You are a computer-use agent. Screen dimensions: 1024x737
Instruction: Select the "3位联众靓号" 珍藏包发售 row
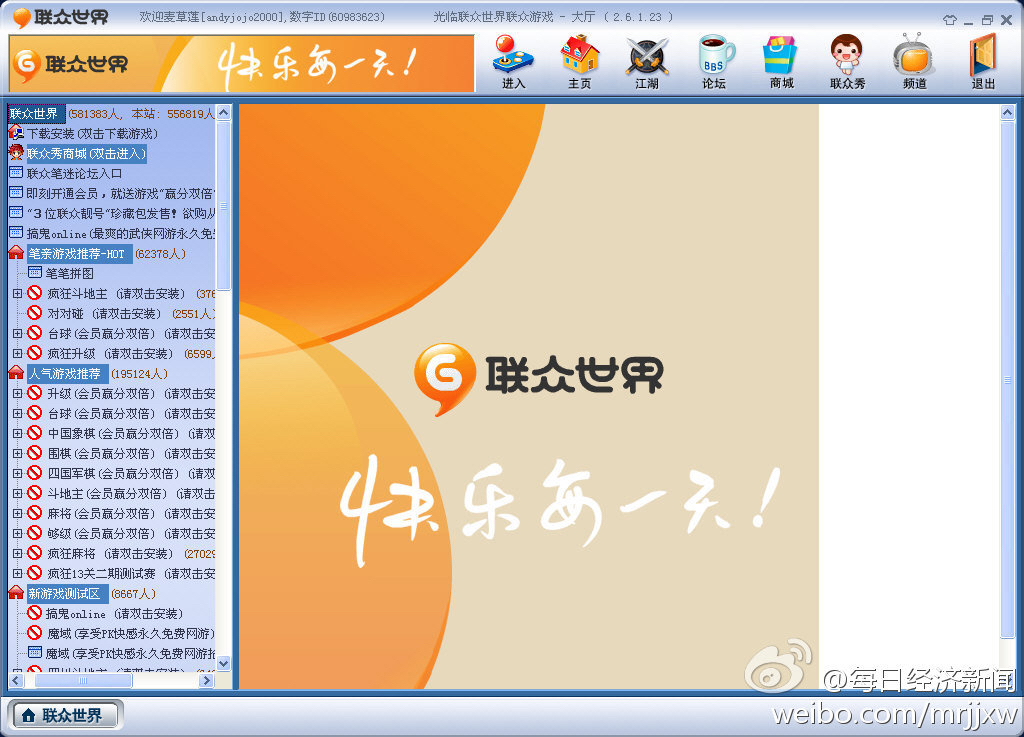pyautogui.click(x=121, y=213)
